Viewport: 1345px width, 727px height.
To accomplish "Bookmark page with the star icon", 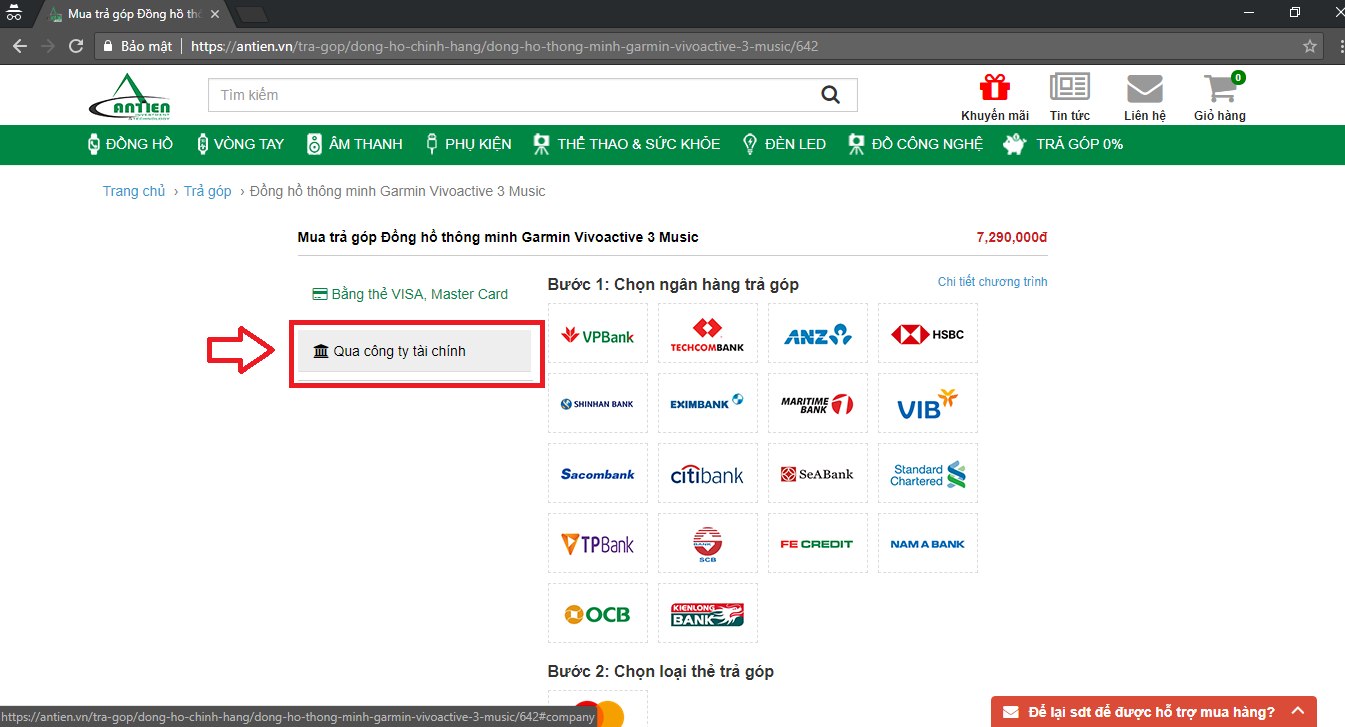I will point(1310,46).
